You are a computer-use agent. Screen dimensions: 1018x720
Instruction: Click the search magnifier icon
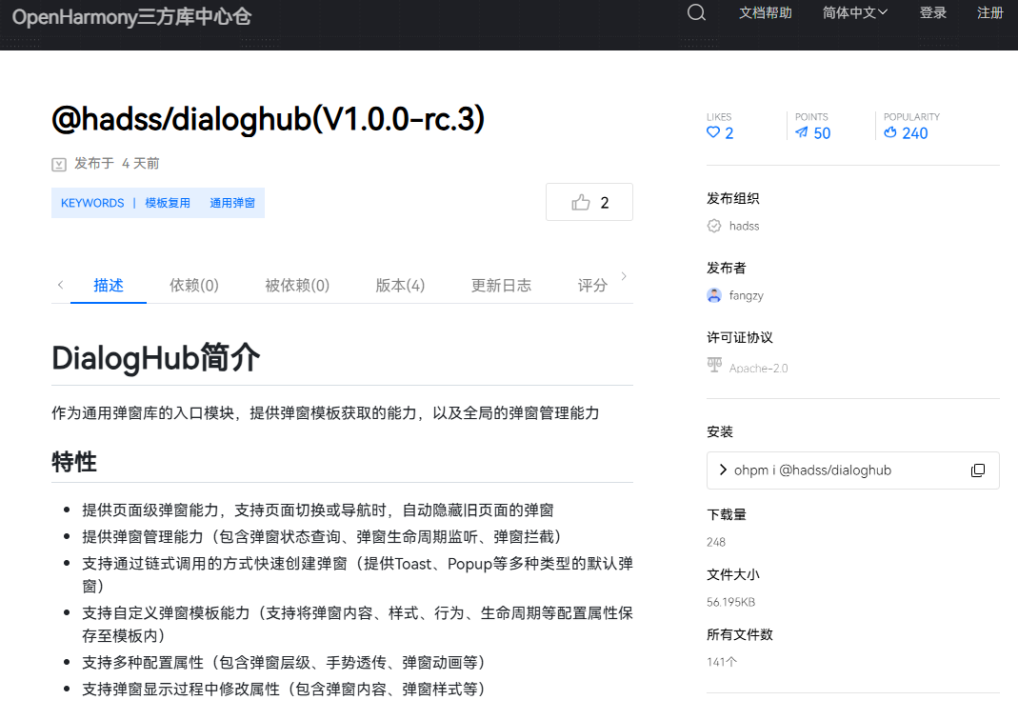[x=696, y=13]
